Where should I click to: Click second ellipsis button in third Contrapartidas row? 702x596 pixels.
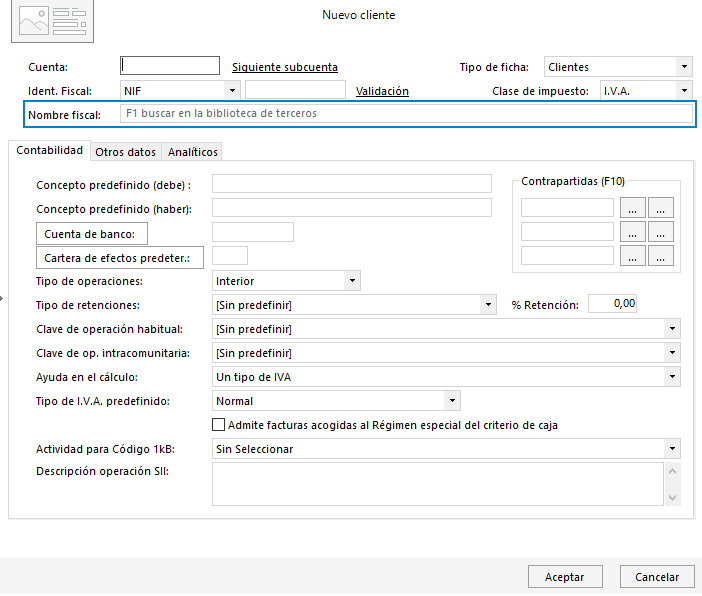(x=661, y=256)
